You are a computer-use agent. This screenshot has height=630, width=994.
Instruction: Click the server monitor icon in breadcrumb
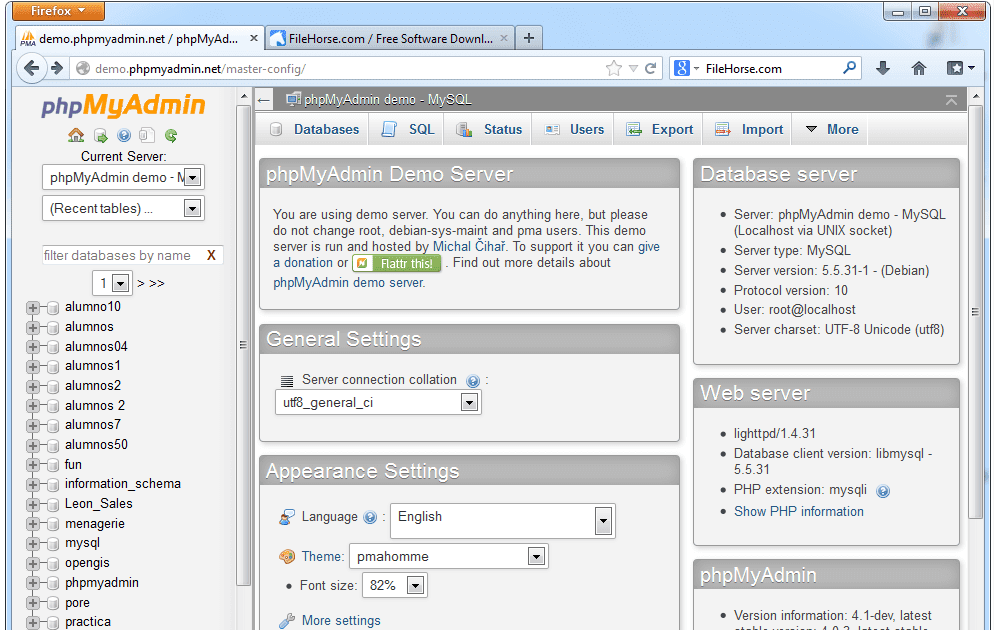293,100
